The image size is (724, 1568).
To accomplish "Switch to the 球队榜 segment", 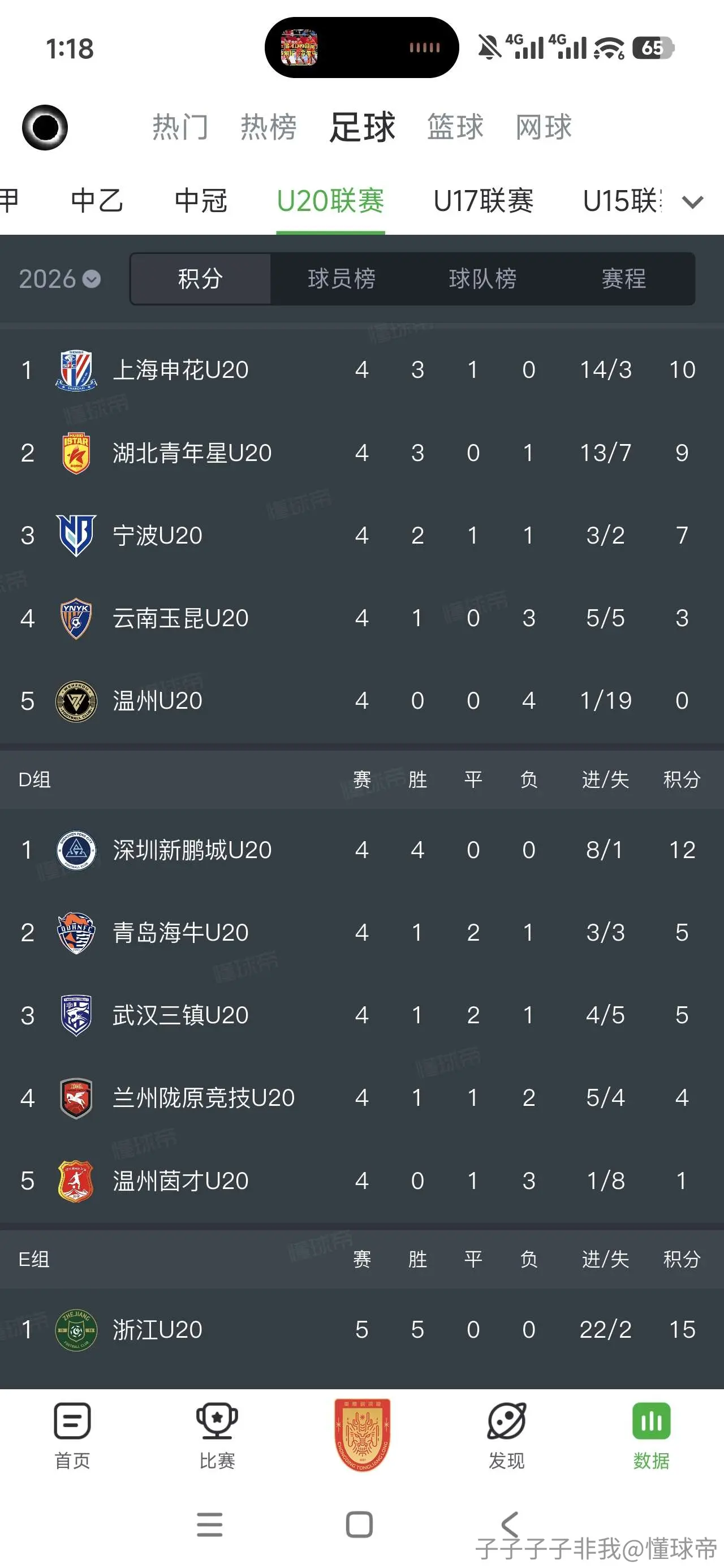I will click(x=483, y=279).
